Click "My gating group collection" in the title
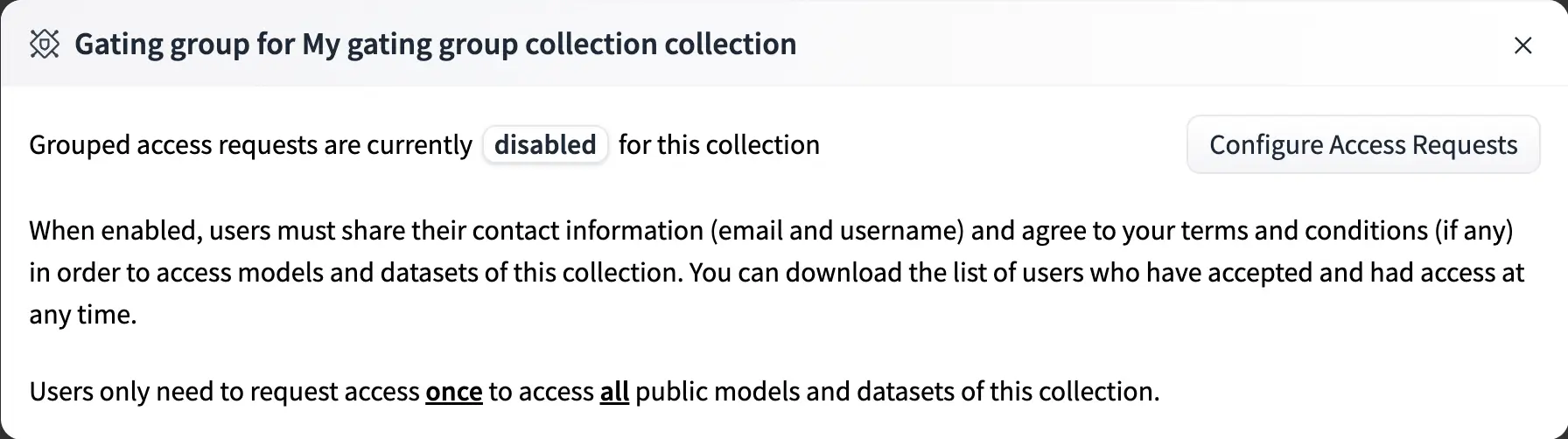1568x439 pixels. pyautogui.click(x=479, y=44)
